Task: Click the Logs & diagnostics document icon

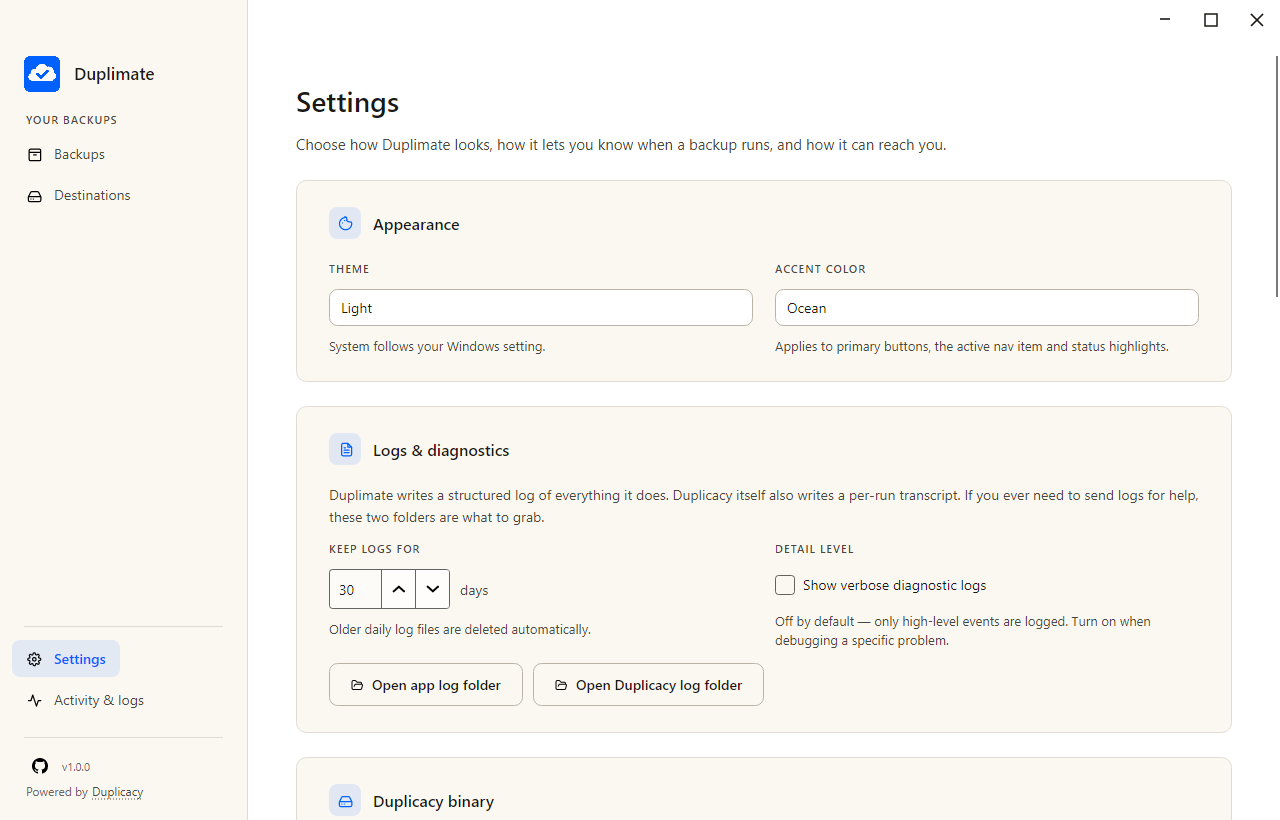Action: pos(345,450)
